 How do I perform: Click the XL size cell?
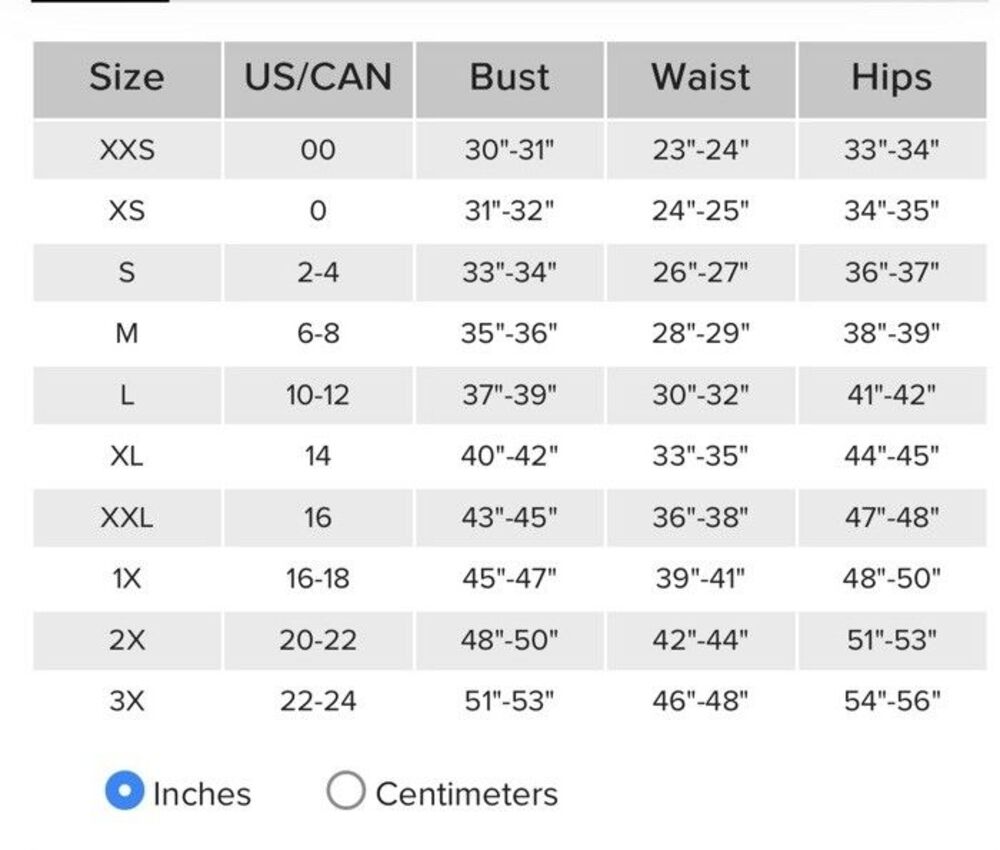point(127,456)
